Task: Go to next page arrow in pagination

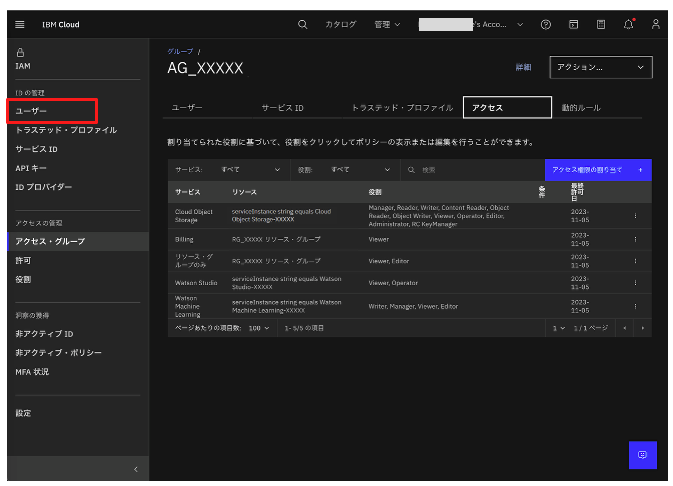Action: tap(642, 328)
